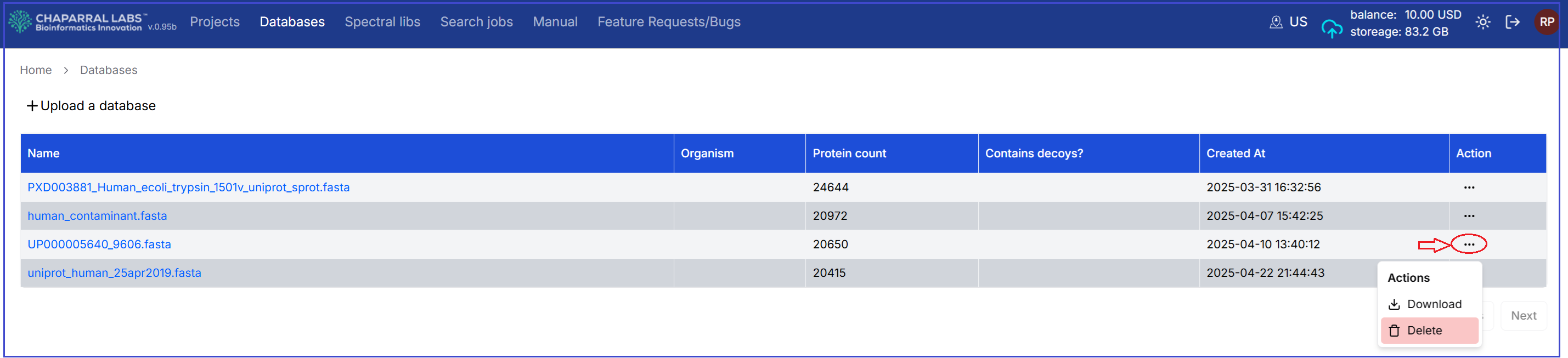
Task: Open actions menu for PXD003881 database row
Action: (x=1469, y=187)
